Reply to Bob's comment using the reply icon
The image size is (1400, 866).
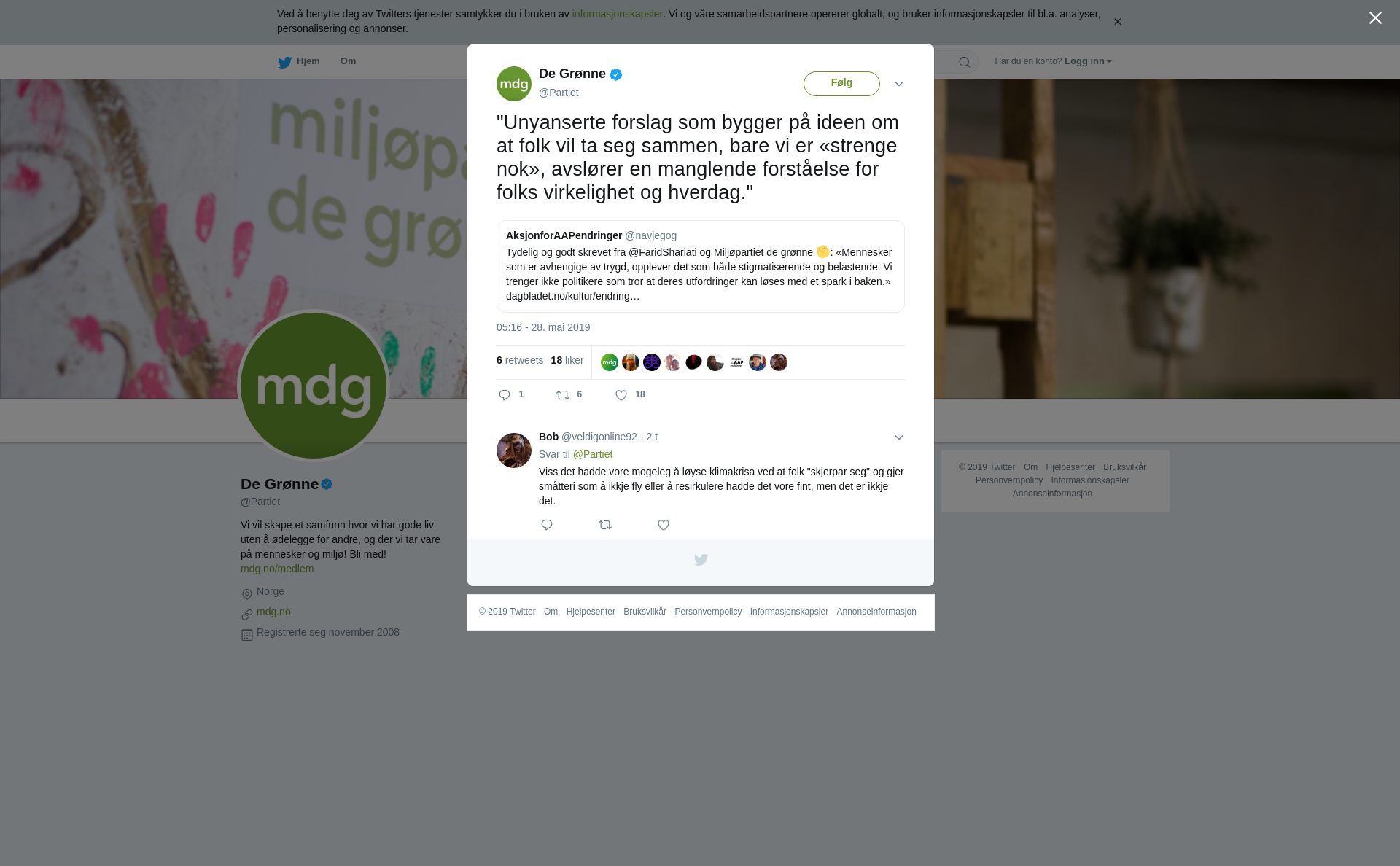pyautogui.click(x=547, y=525)
